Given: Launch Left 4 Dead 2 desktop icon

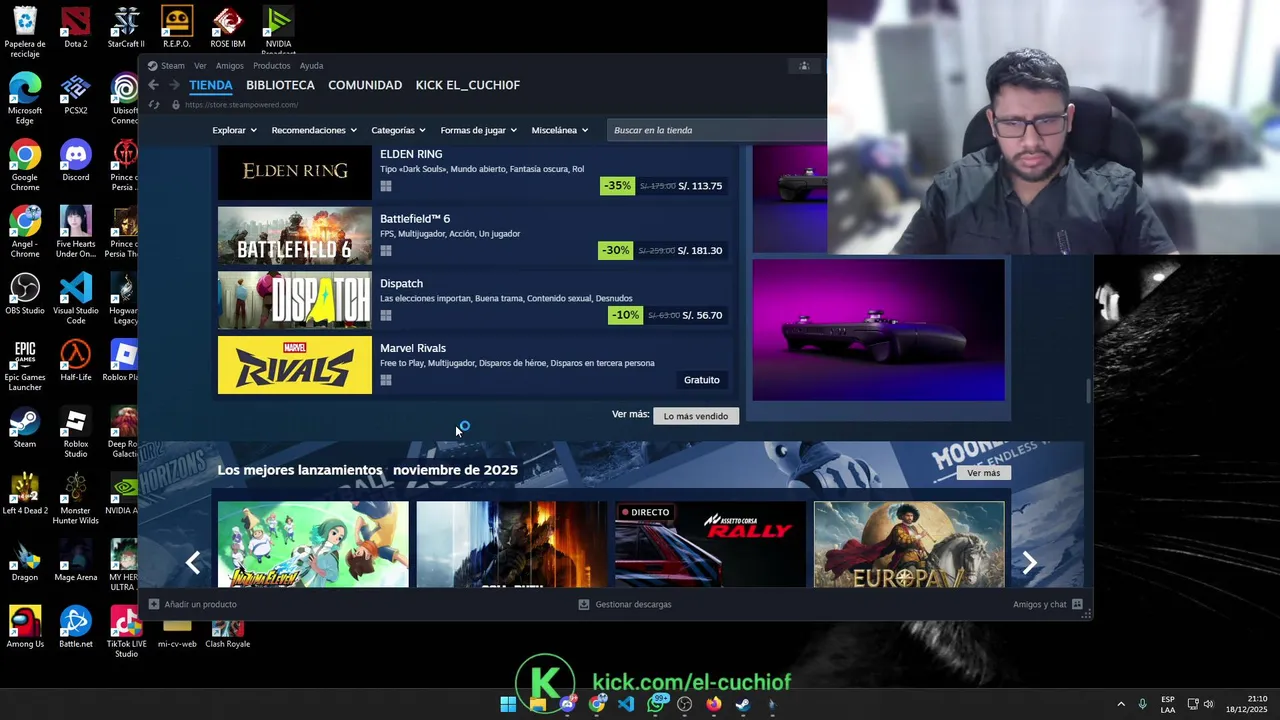Looking at the screenshot, I should point(25,494).
